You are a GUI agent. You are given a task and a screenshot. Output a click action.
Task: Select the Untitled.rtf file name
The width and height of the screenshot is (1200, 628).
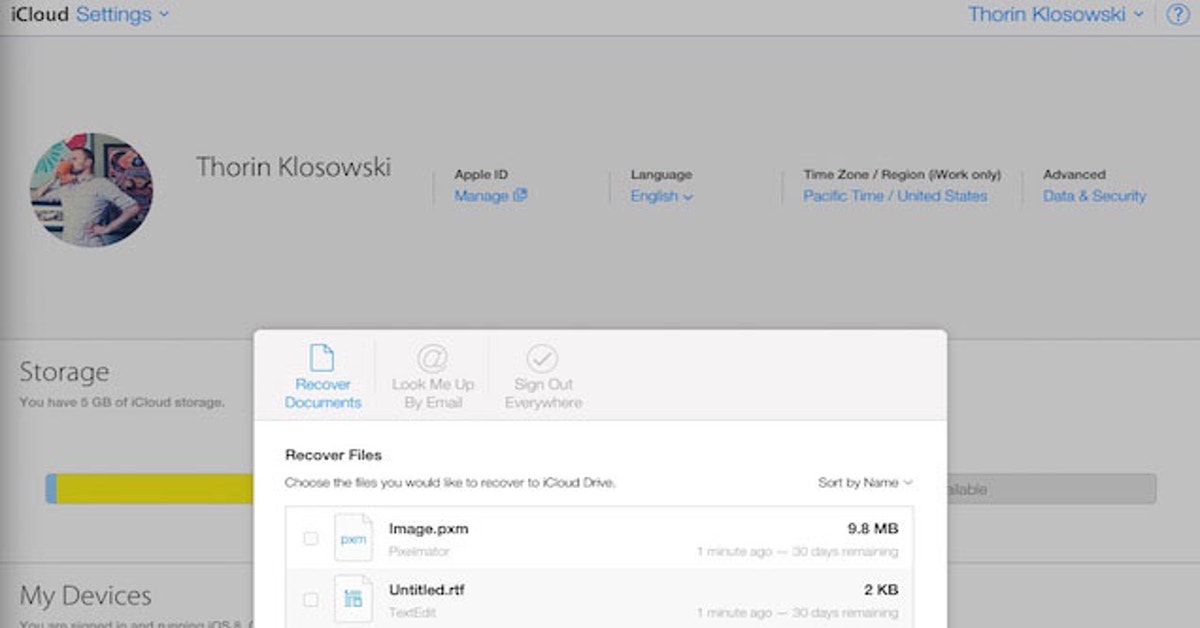click(x=426, y=590)
